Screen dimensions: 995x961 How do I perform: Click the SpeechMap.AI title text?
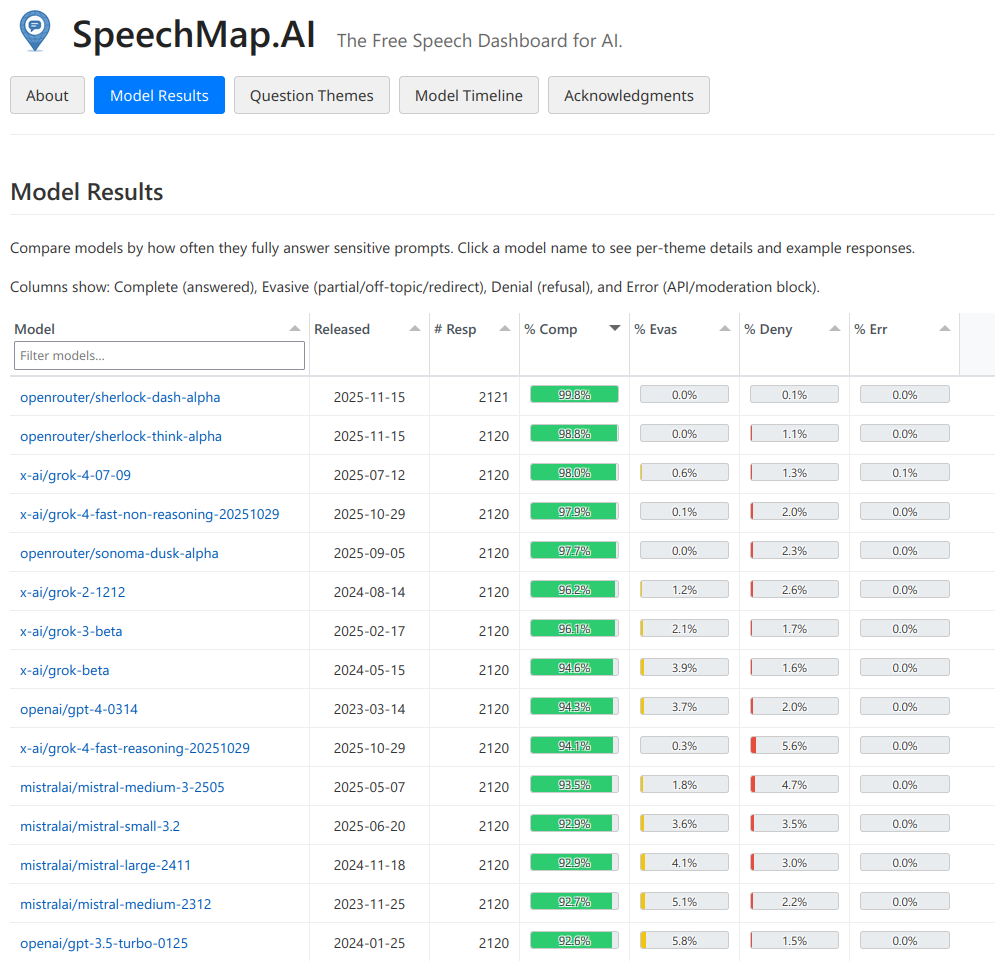(x=194, y=34)
